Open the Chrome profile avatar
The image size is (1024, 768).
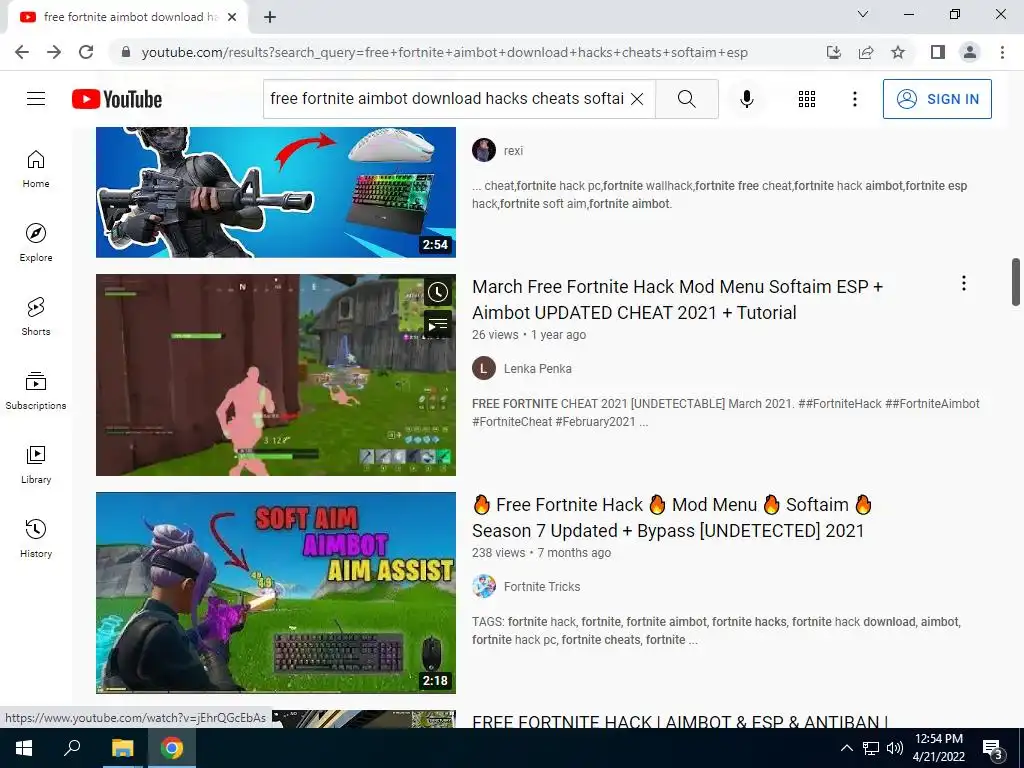click(x=970, y=52)
